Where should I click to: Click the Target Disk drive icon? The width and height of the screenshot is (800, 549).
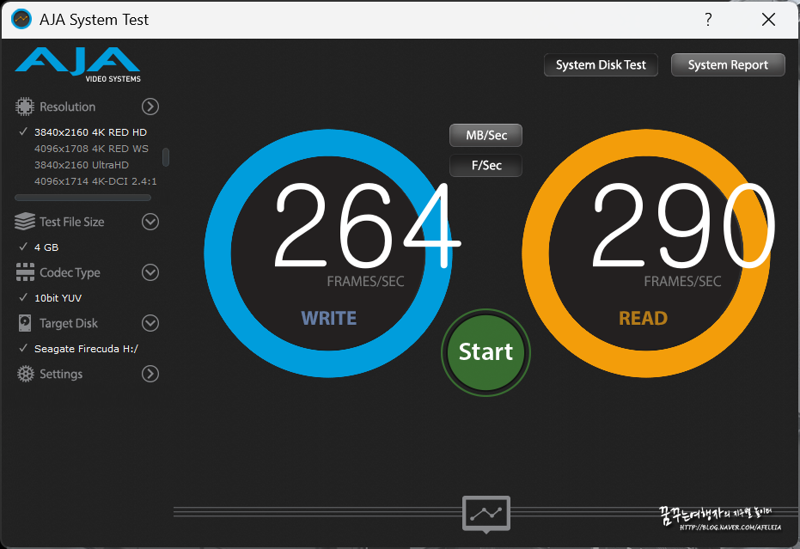coord(24,323)
